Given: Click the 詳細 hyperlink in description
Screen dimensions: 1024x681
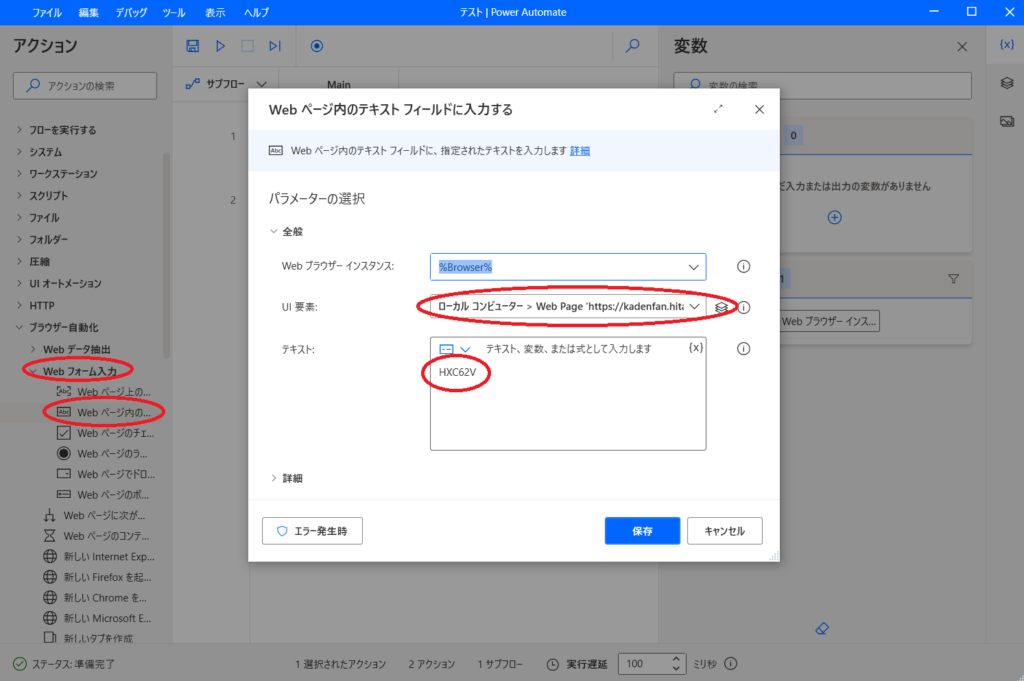Looking at the screenshot, I should (x=580, y=151).
